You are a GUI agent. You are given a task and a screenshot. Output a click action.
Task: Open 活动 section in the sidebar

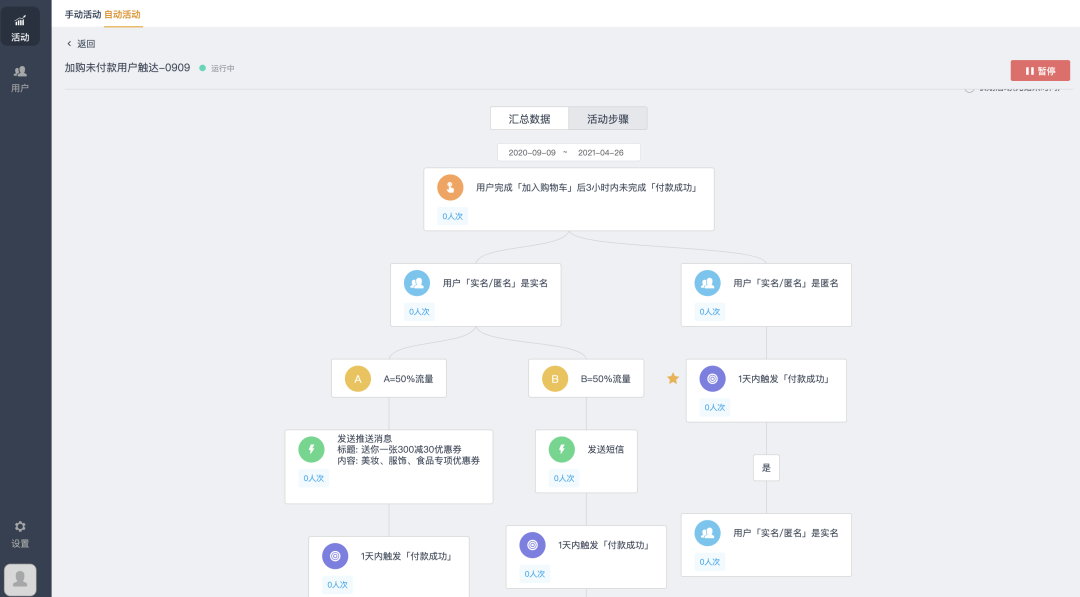point(20,27)
